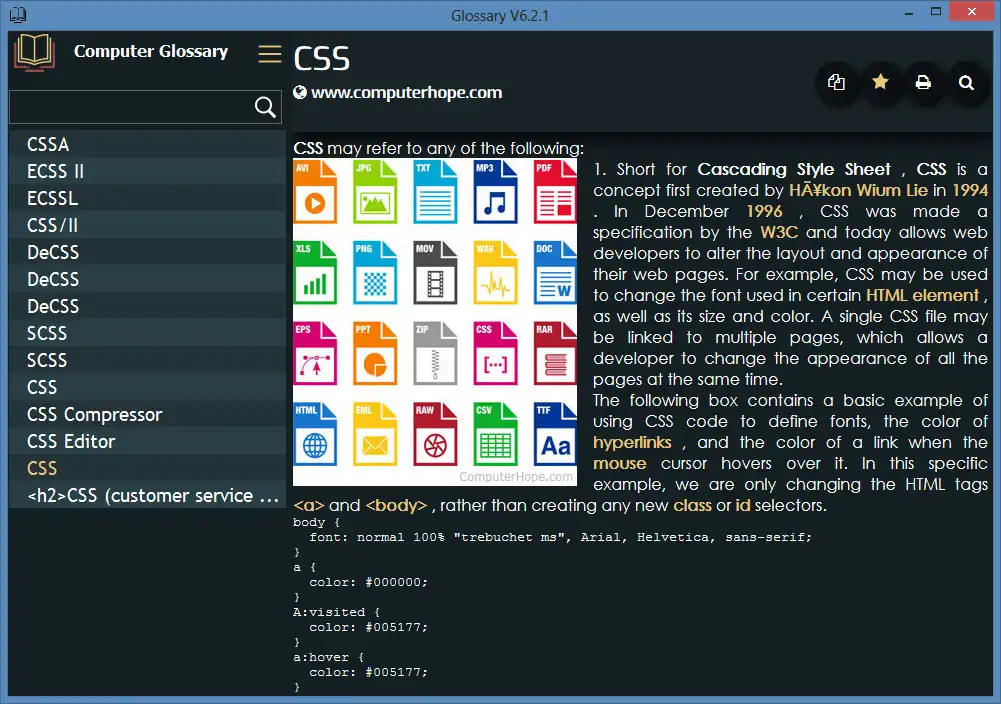Open the <body> tag link
Image resolution: width=1001 pixels, height=704 pixels.
click(x=396, y=506)
